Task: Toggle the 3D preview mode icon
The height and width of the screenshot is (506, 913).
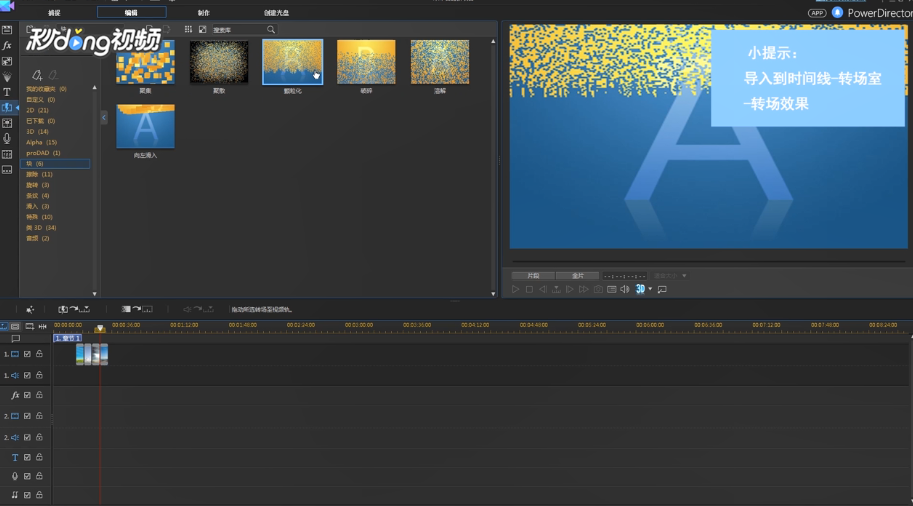Action: coord(640,289)
